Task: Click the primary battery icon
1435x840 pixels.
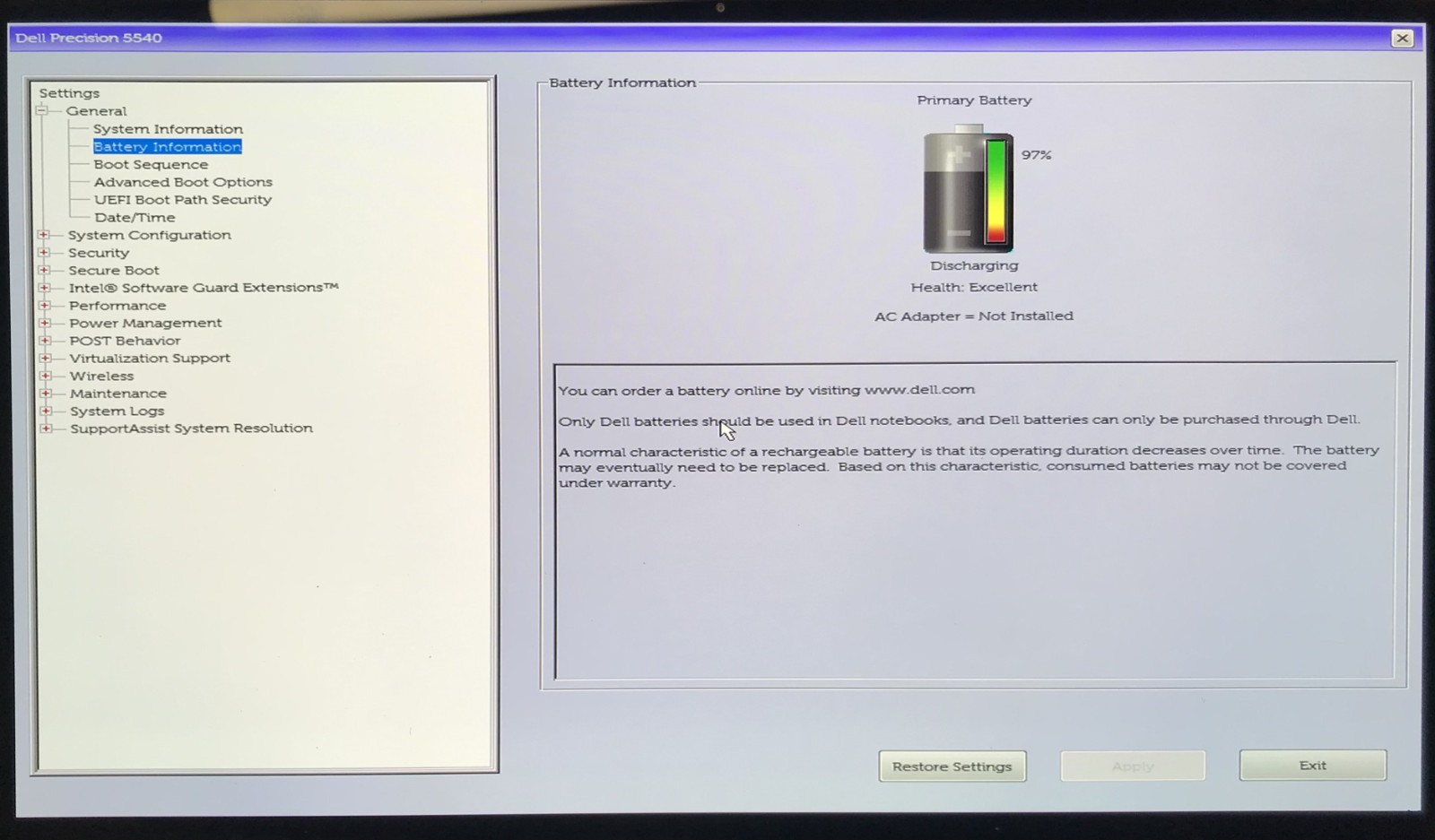Action: click(x=969, y=190)
